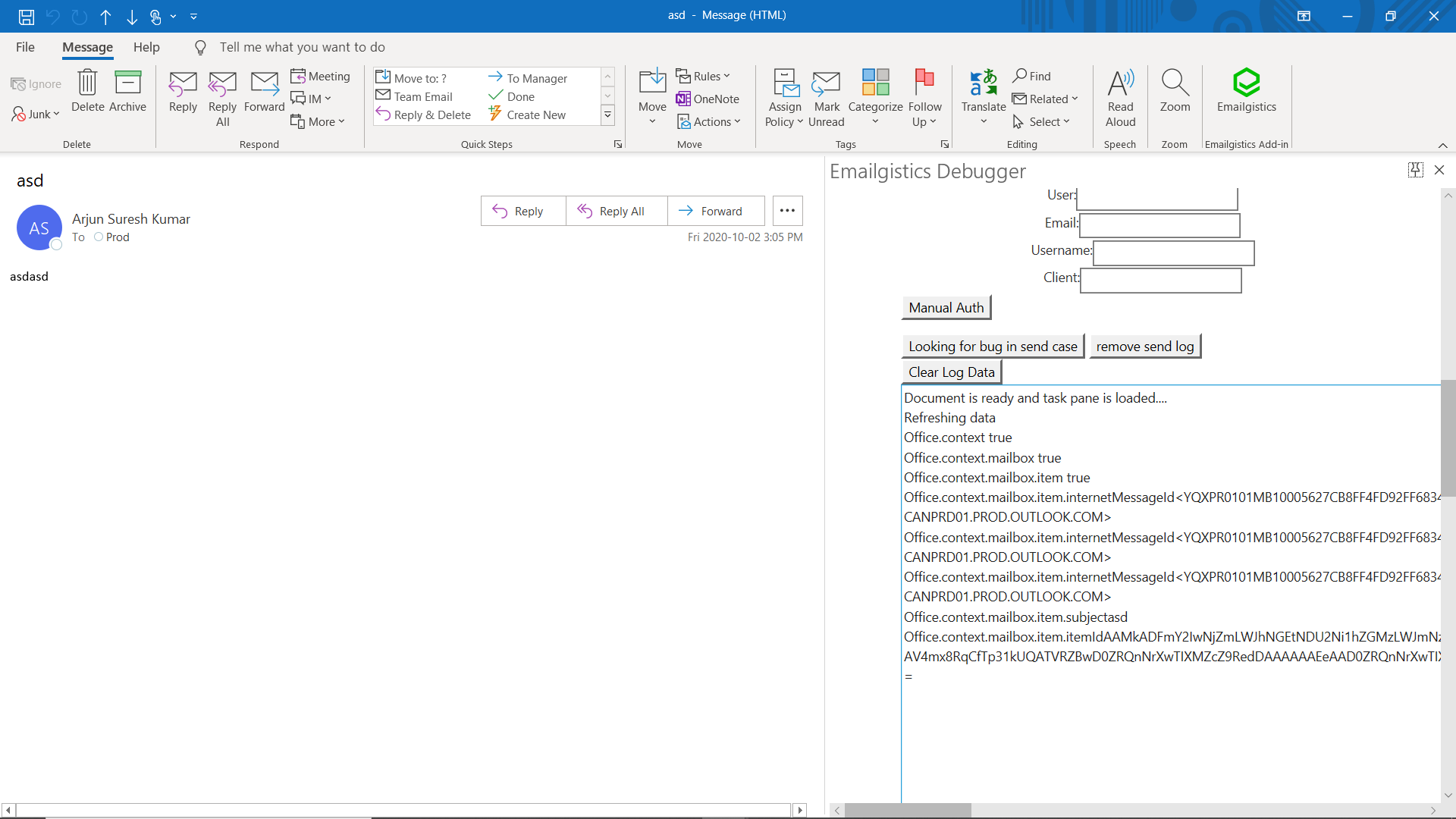Click Clear Log Data
1456x819 pixels.
[x=950, y=372]
